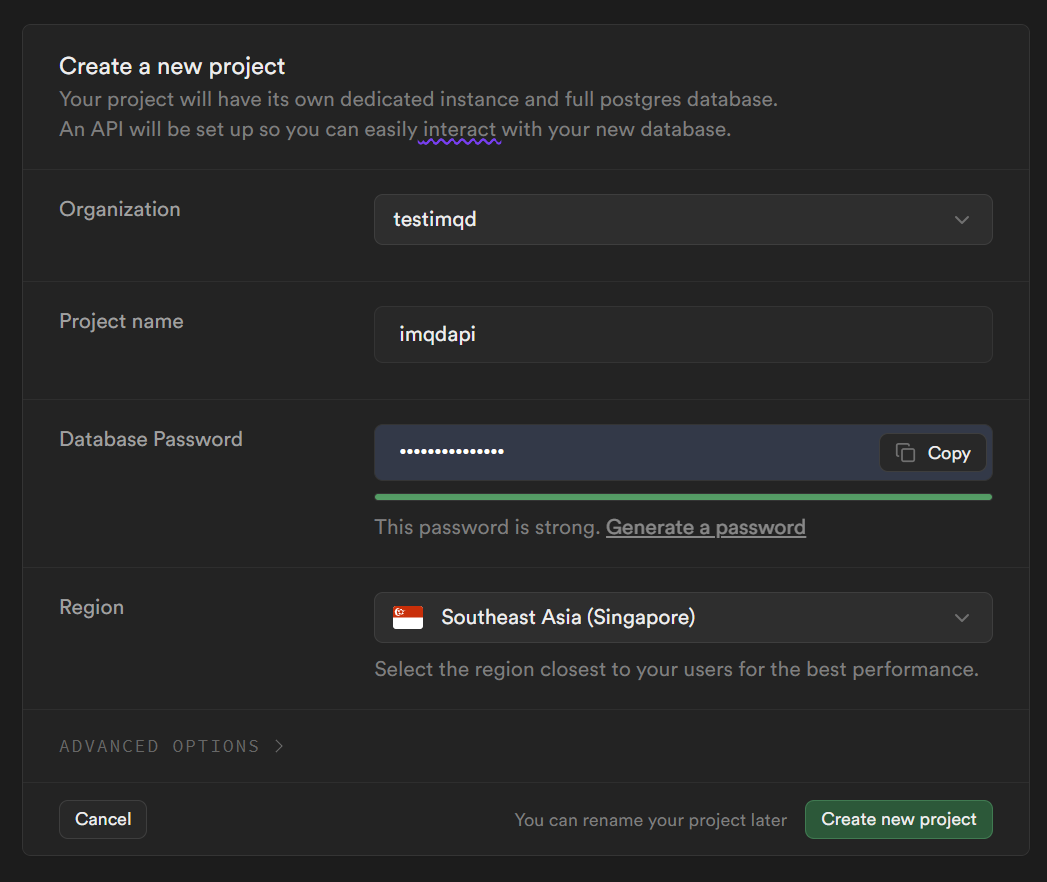Viewport: 1047px width, 882px height.
Task: Open the testimqd organization dropdown
Action: pyautogui.click(x=682, y=219)
